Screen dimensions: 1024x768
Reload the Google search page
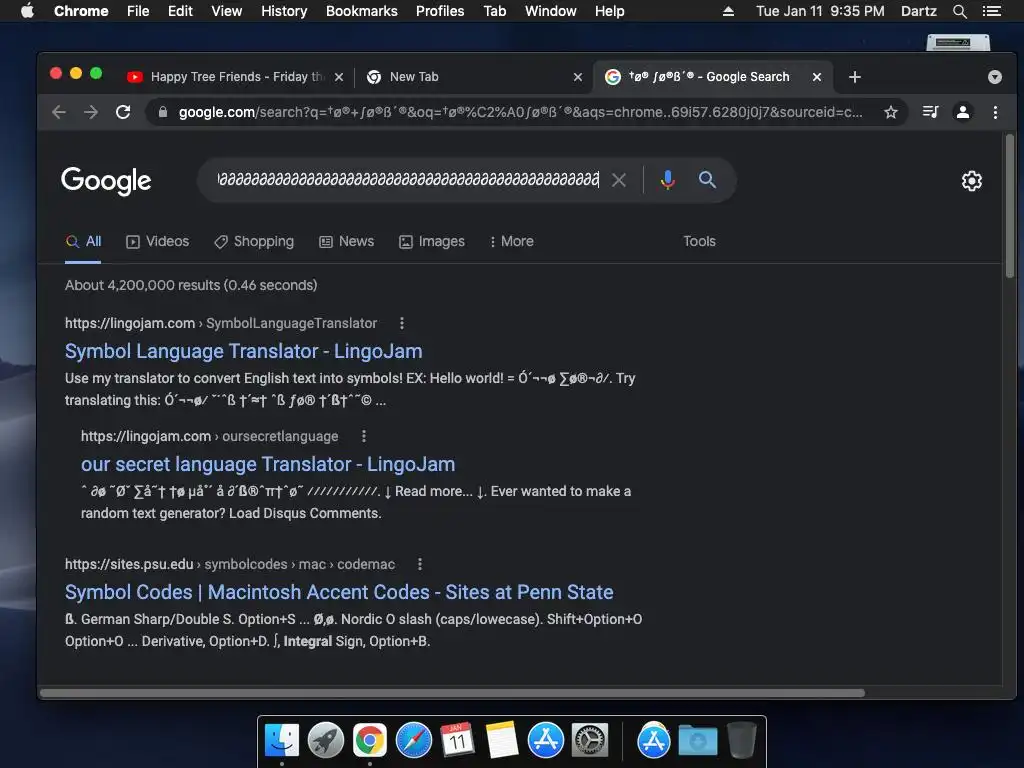pyautogui.click(x=123, y=112)
